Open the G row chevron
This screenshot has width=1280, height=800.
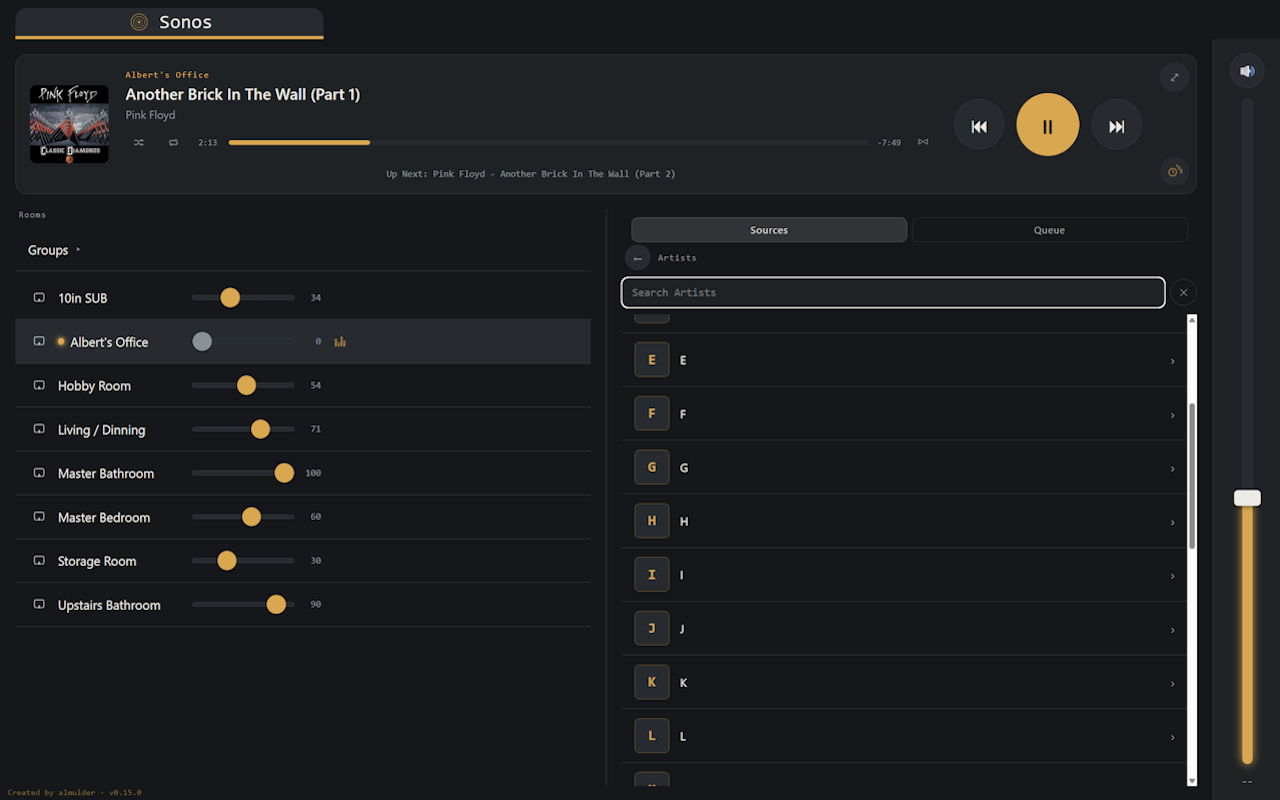click(x=1173, y=469)
